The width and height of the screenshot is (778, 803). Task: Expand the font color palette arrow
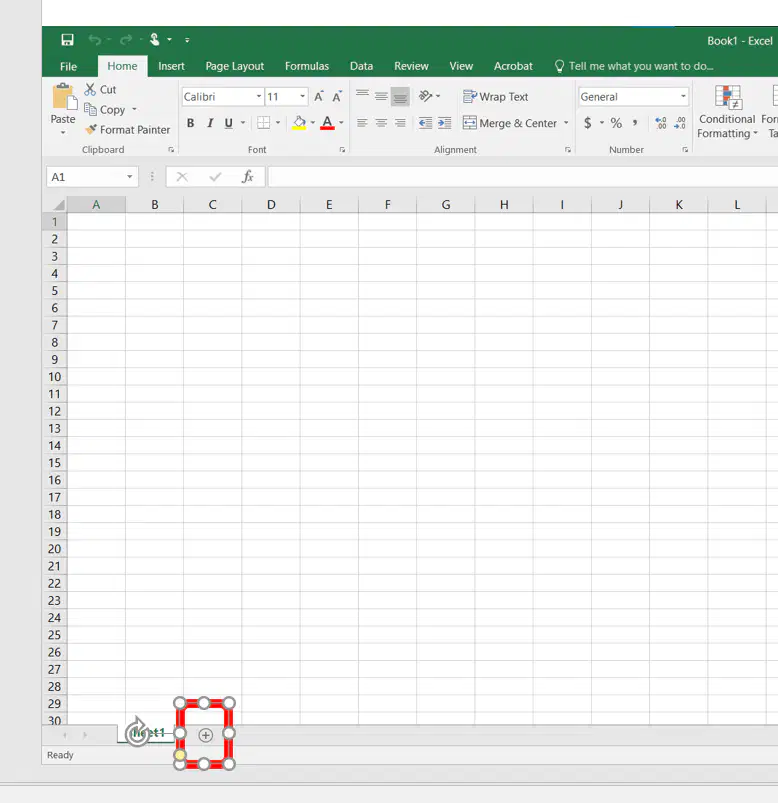point(341,123)
